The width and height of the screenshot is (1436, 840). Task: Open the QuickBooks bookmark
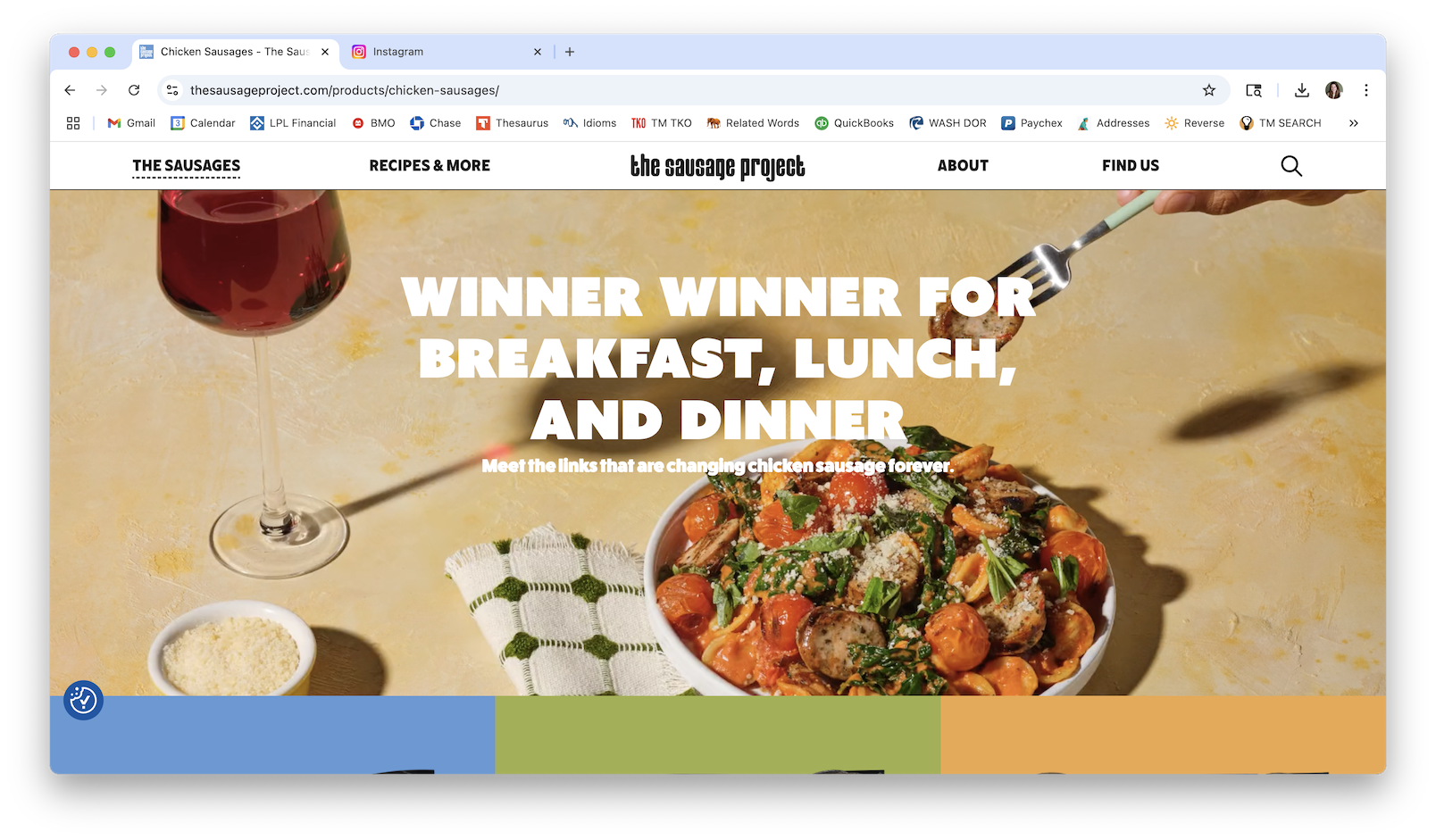click(855, 123)
